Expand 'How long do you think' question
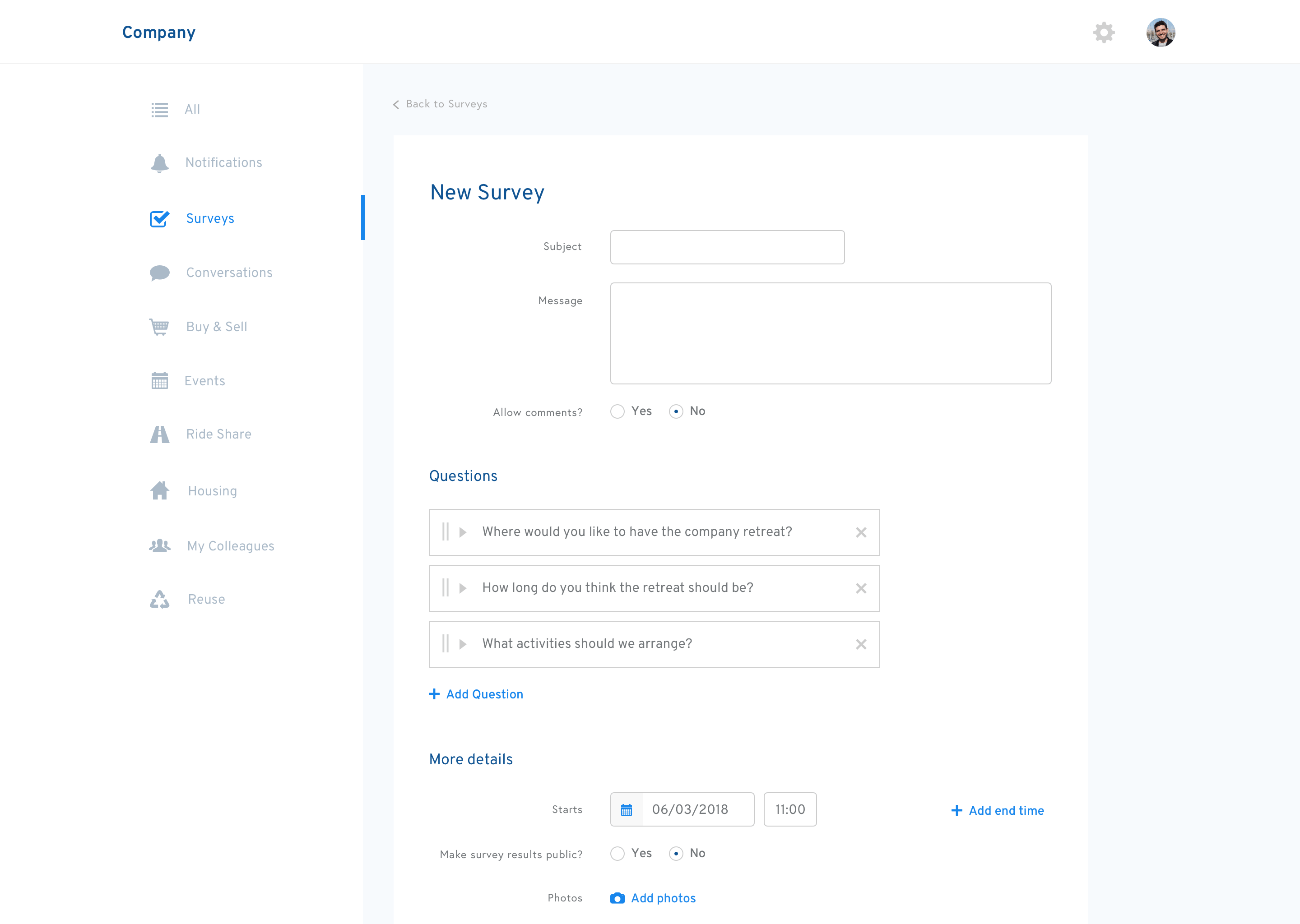1300x924 pixels. point(463,588)
